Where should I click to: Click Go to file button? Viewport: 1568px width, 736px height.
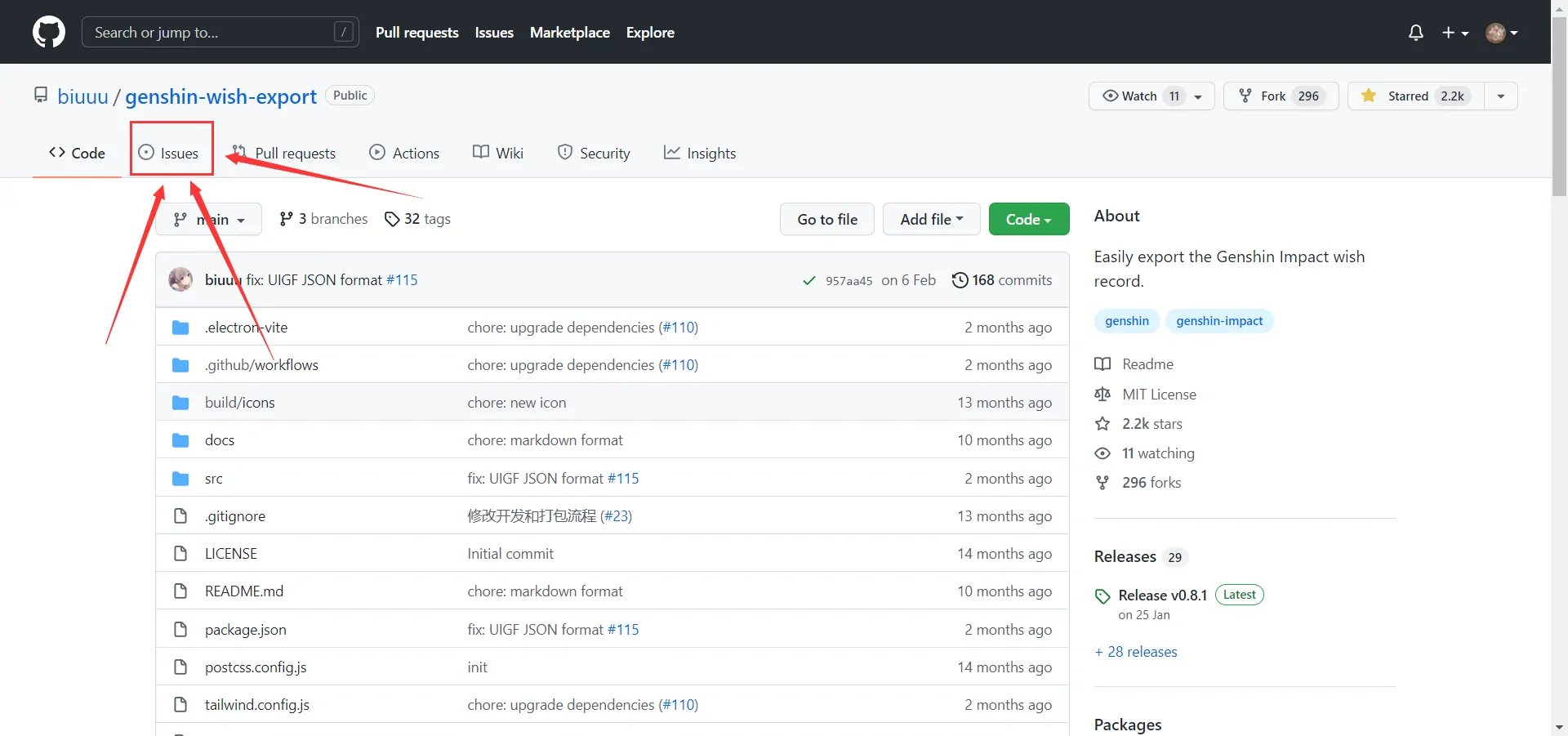tap(827, 219)
